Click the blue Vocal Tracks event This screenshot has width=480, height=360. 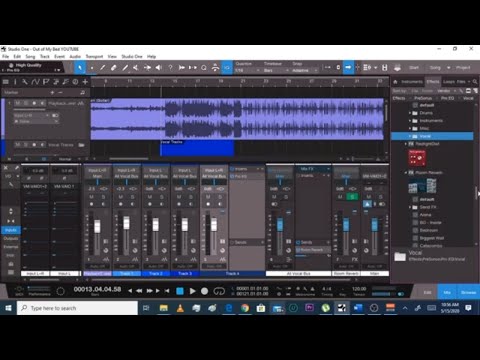(x=197, y=148)
